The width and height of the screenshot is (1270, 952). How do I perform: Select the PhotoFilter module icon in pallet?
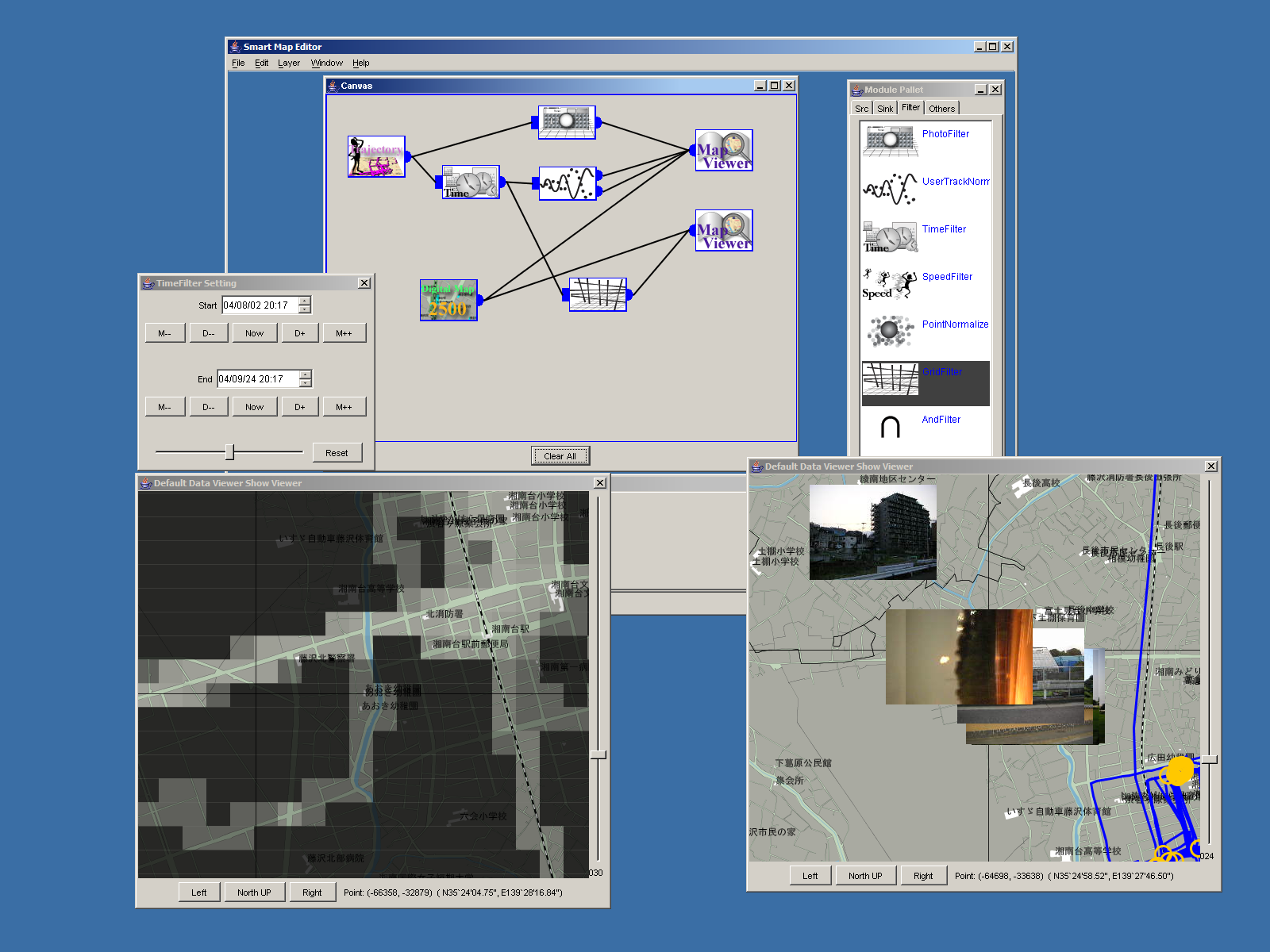click(890, 140)
